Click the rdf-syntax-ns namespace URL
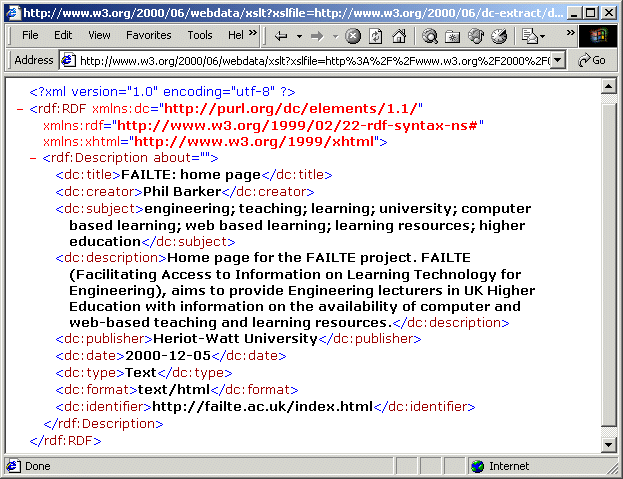The image size is (623, 479). click(x=297, y=126)
